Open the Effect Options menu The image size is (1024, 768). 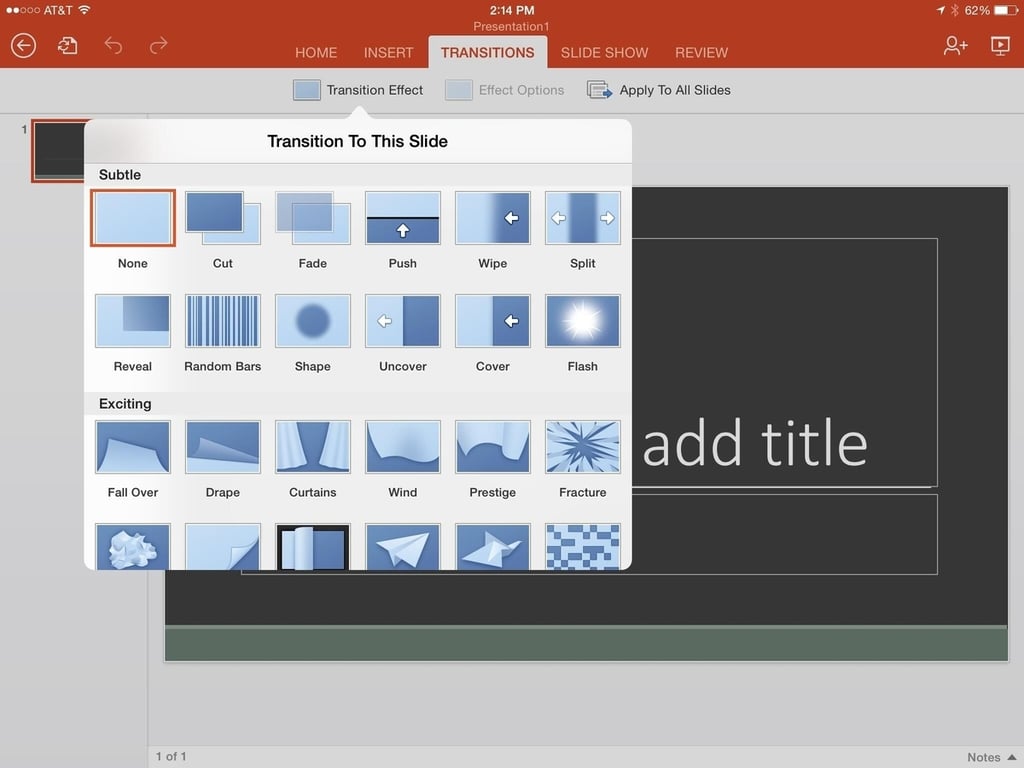(x=504, y=90)
